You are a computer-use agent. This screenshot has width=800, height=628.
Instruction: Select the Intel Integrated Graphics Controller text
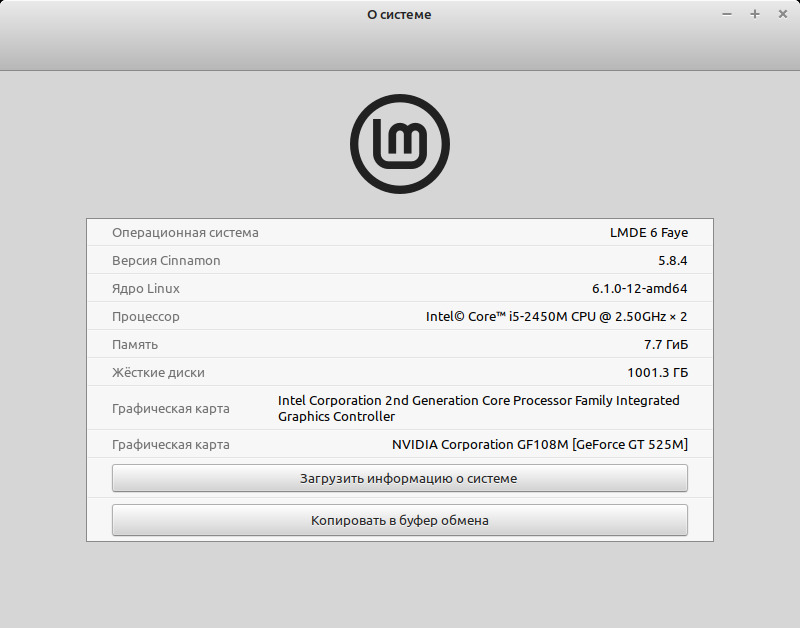coord(479,409)
